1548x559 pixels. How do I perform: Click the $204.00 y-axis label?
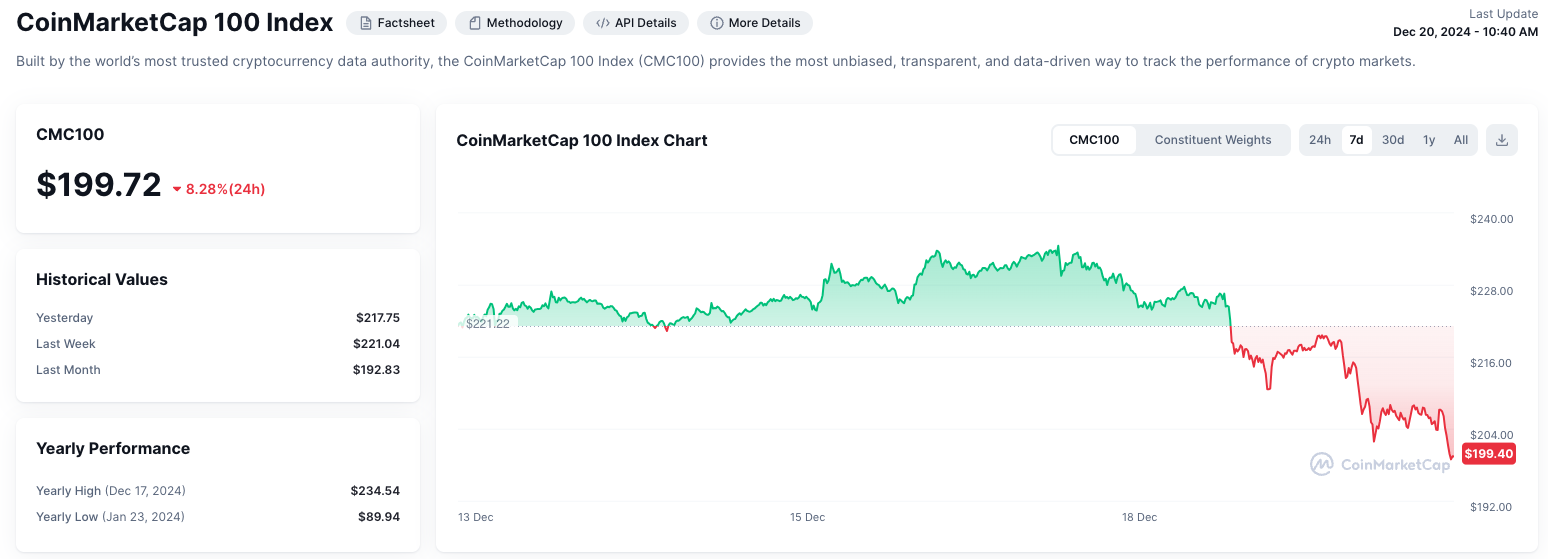1491,435
